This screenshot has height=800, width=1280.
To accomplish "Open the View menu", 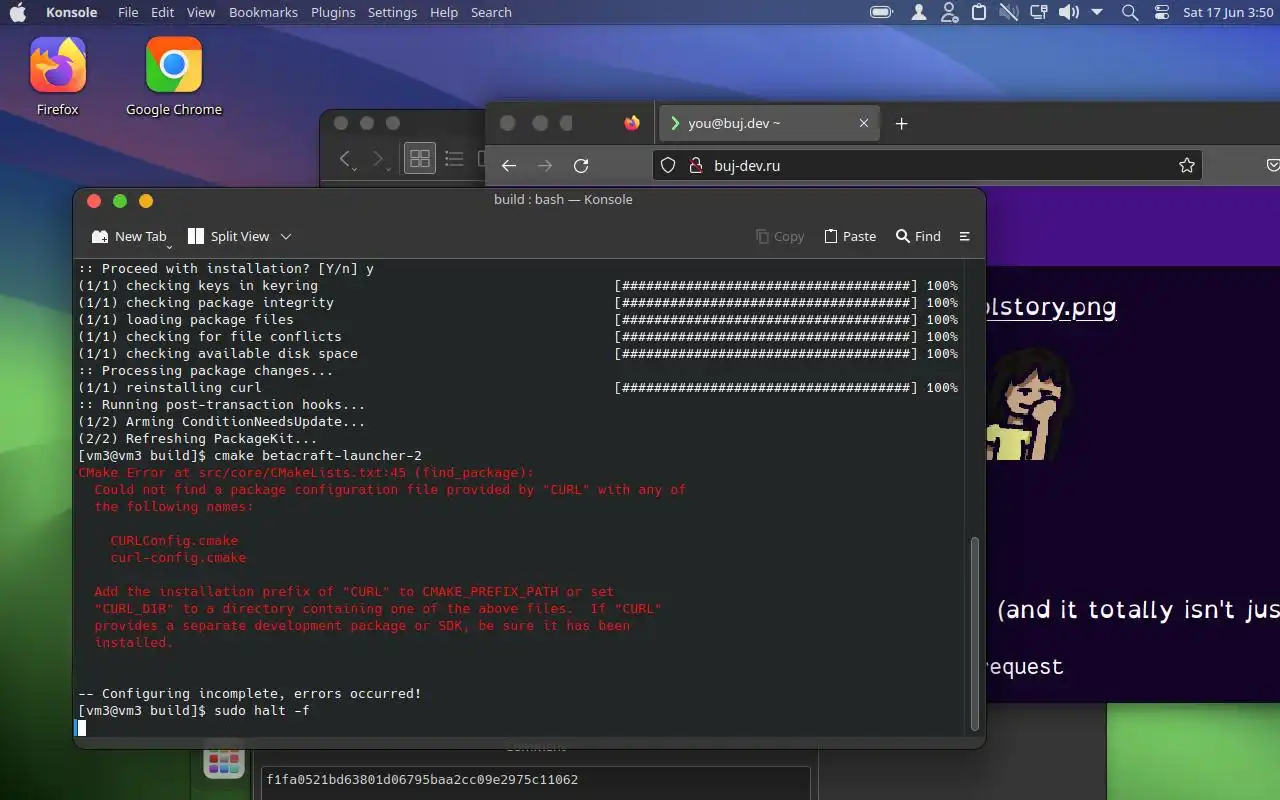I will click(x=201, y=12).
